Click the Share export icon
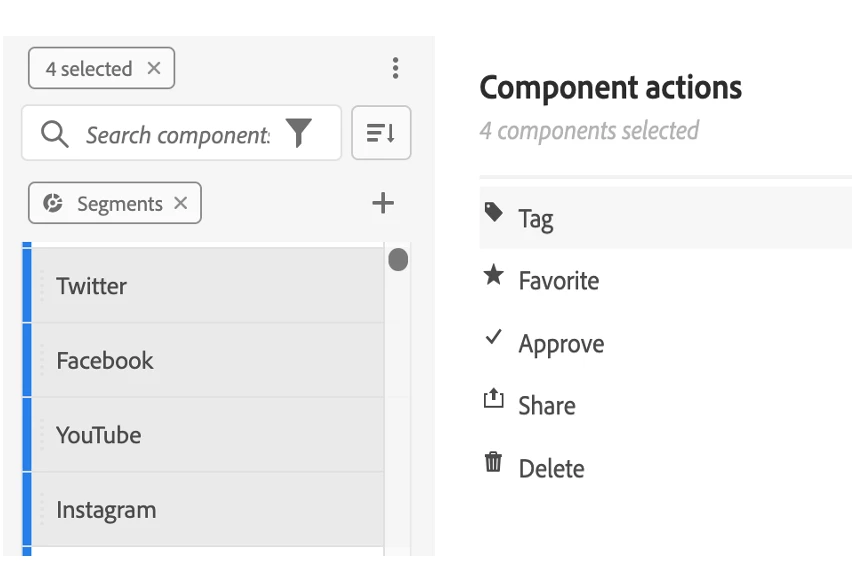The width and height of the screenshot is (852, 578). click(493, 400)
